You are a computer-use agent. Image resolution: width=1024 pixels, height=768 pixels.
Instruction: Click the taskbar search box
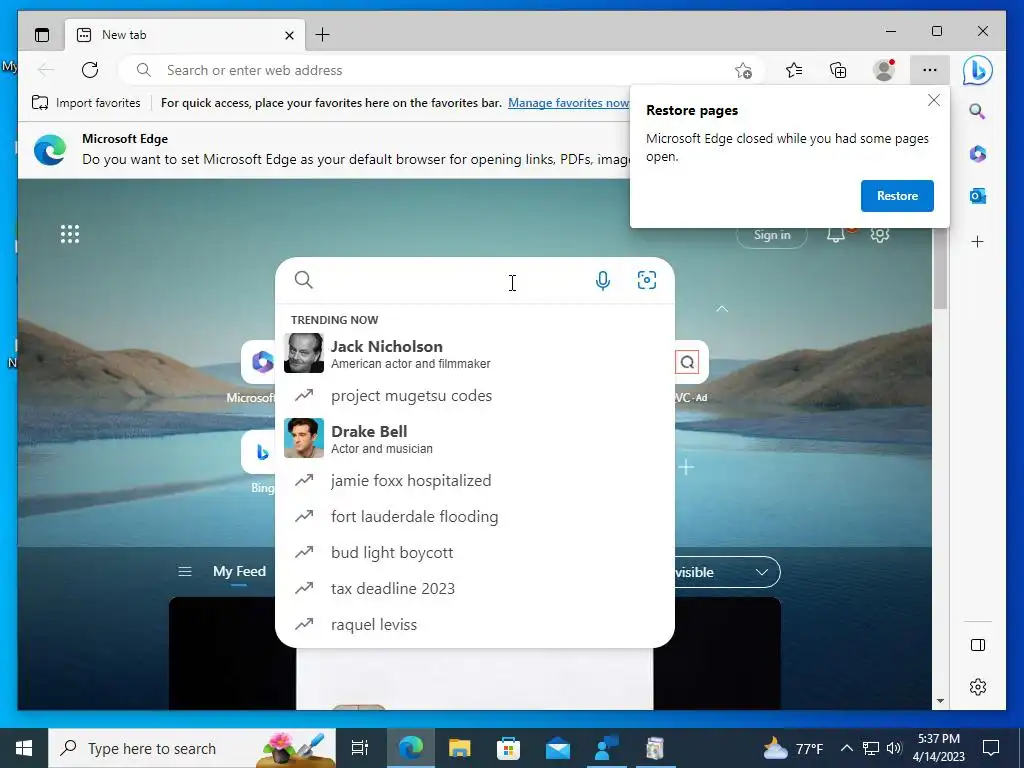pyautogui.click(x=192, y=748)
